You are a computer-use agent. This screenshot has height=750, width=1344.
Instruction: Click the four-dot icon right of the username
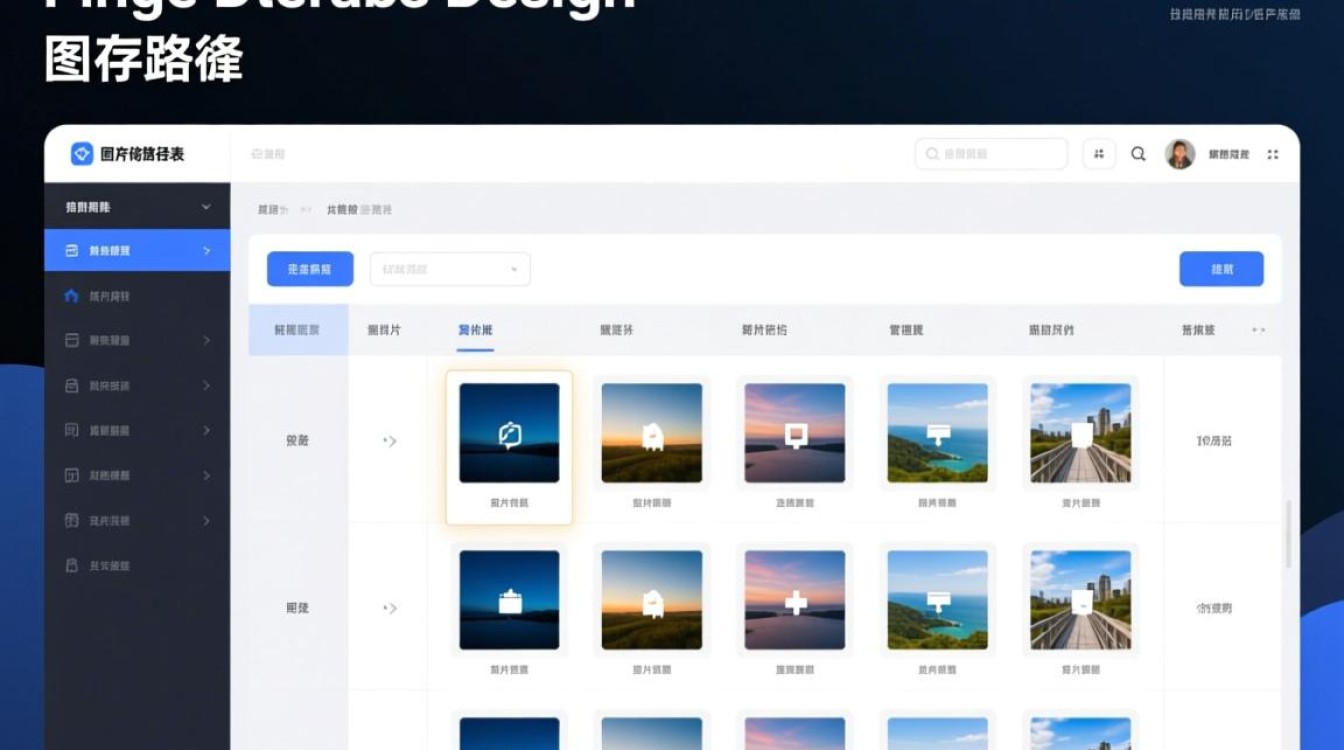point(1273,154)
